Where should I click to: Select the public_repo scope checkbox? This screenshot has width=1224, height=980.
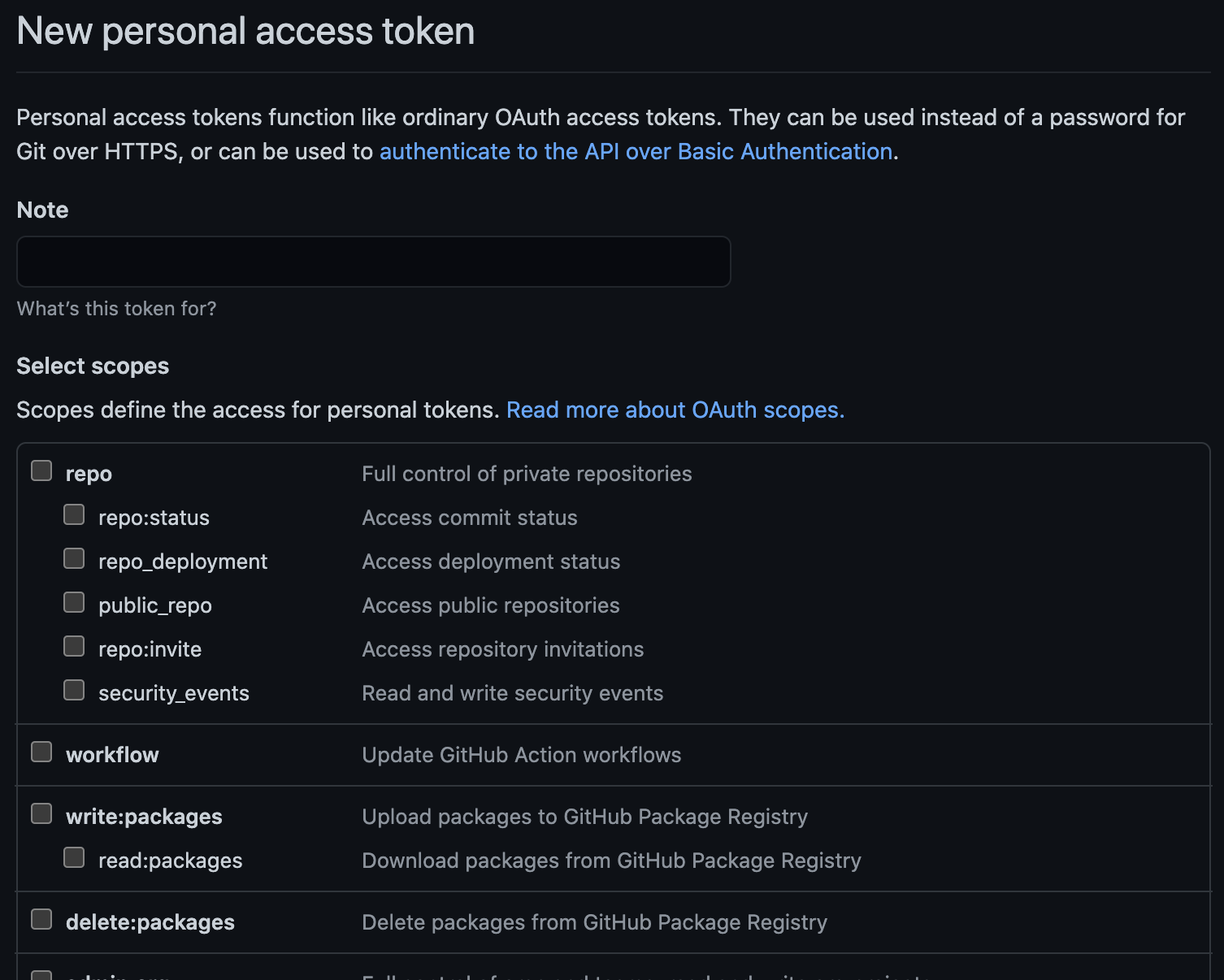74,603
